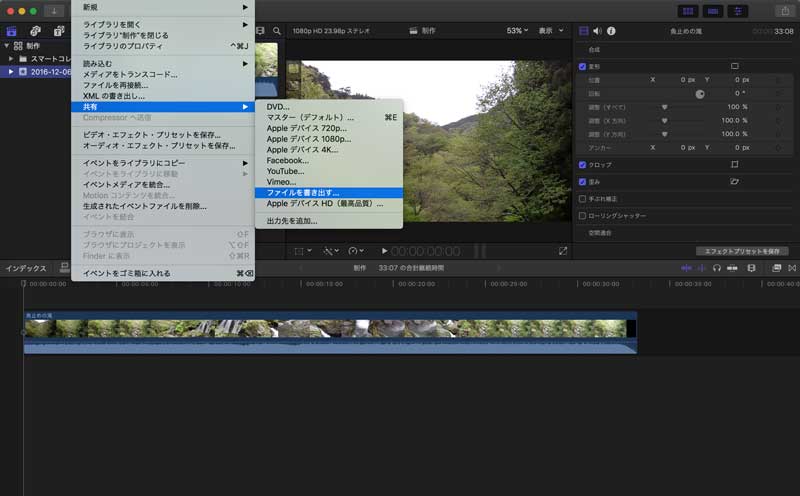Choose YouTube... in the share submenu
The image size is (800, 496).
tap(286, 171)
